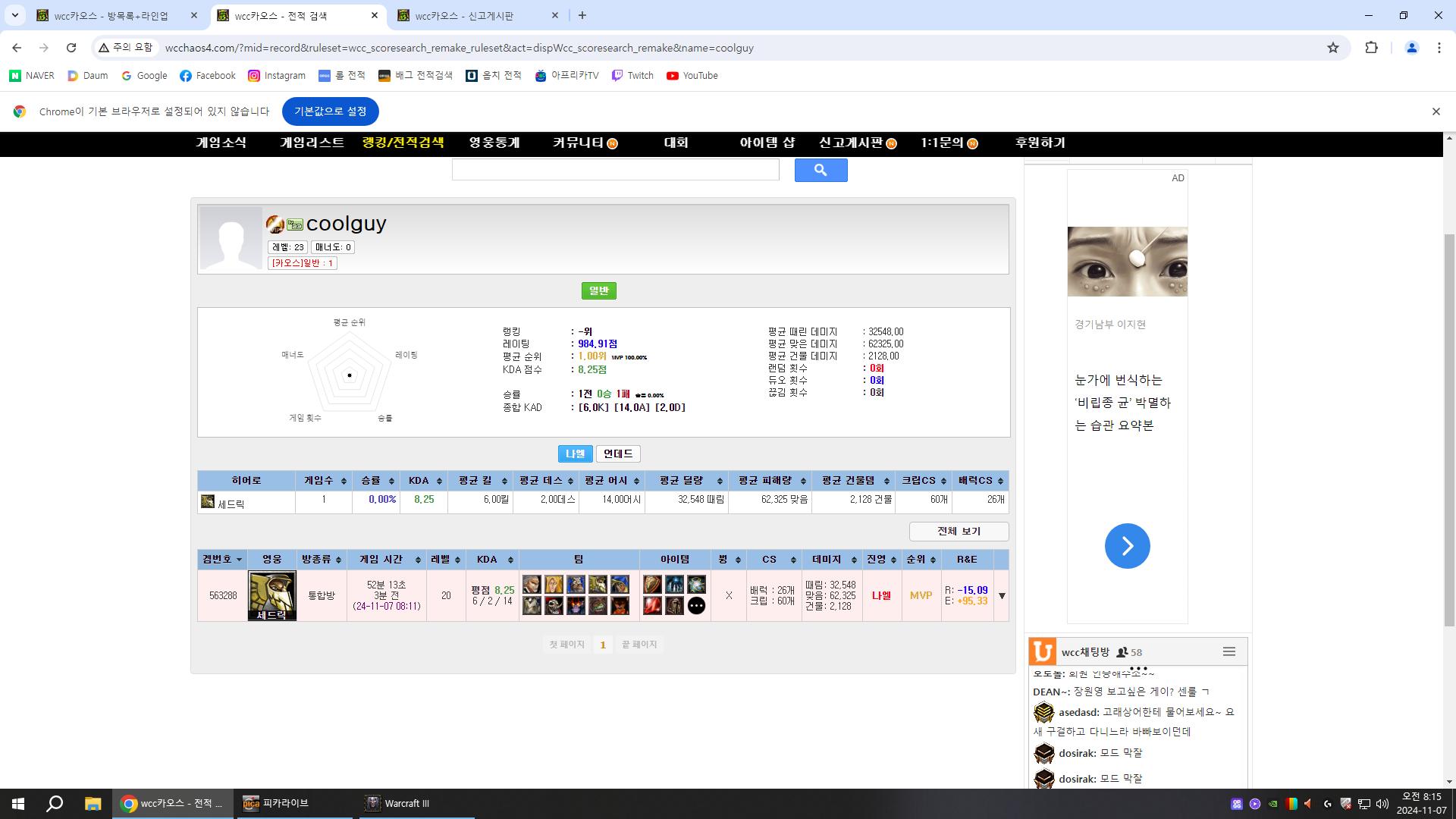Click the small Sedric icon in hero table
The image size is (1456, 819).
click(x=208, y=502)
